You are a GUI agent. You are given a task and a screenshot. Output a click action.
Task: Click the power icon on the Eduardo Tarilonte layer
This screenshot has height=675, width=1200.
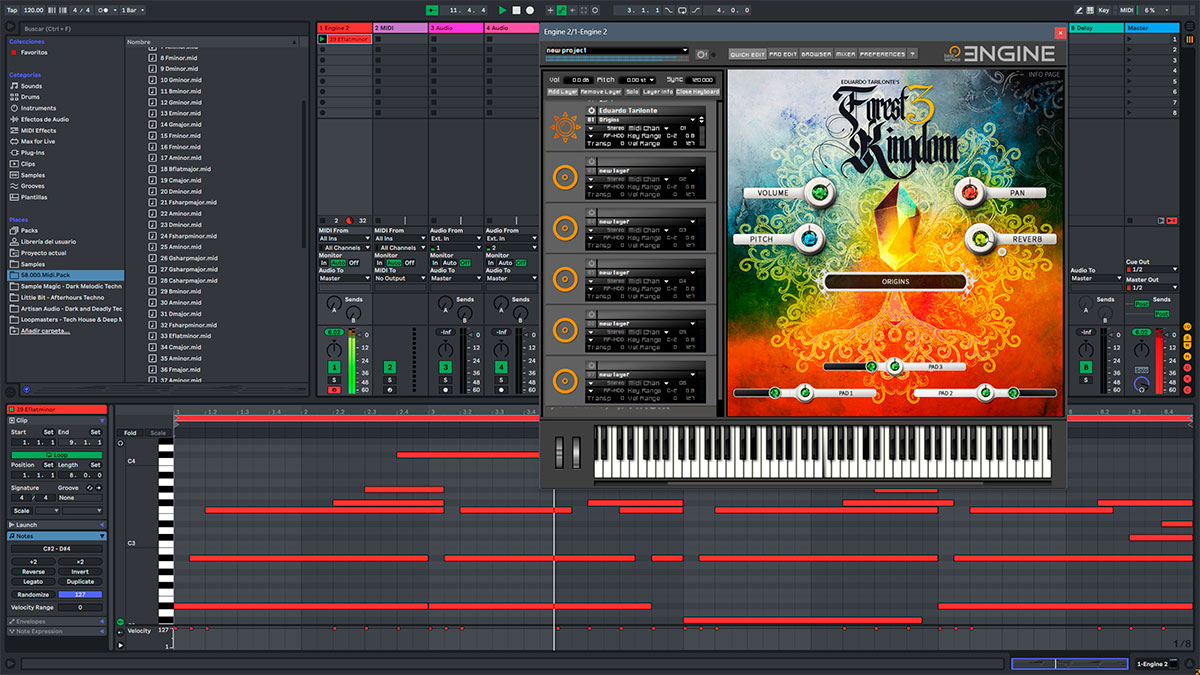click(x=592, y=111)
